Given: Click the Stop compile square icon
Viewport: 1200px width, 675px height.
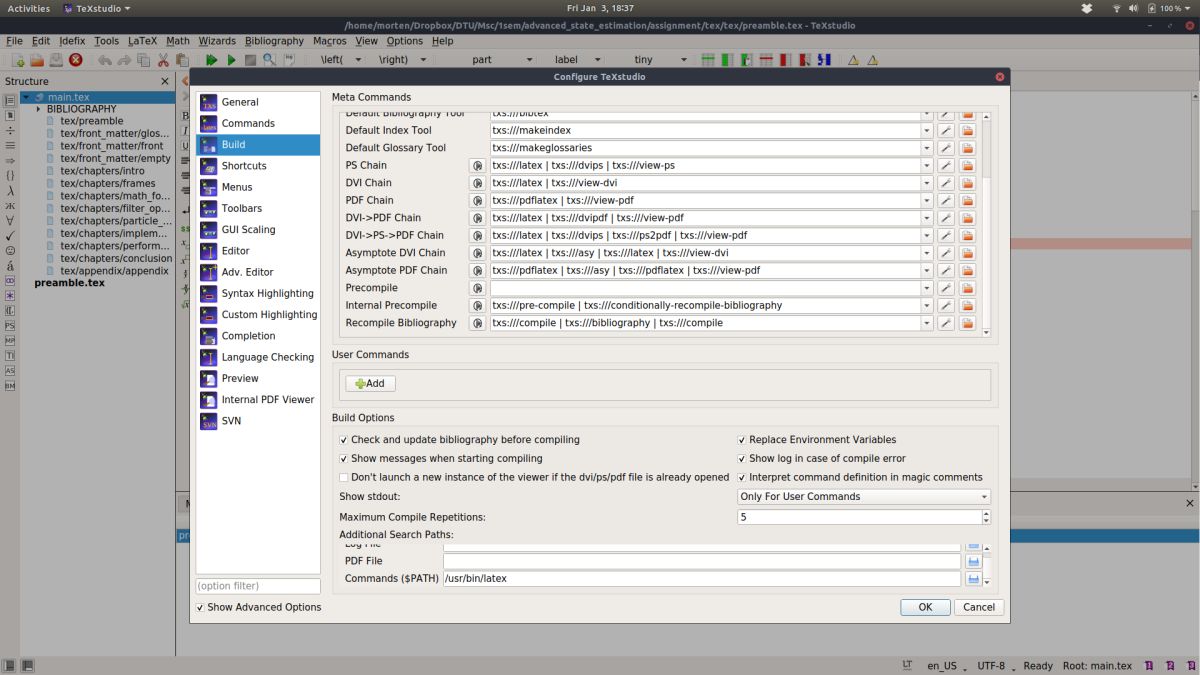Looking at the screenshot, I should (250, 60).
